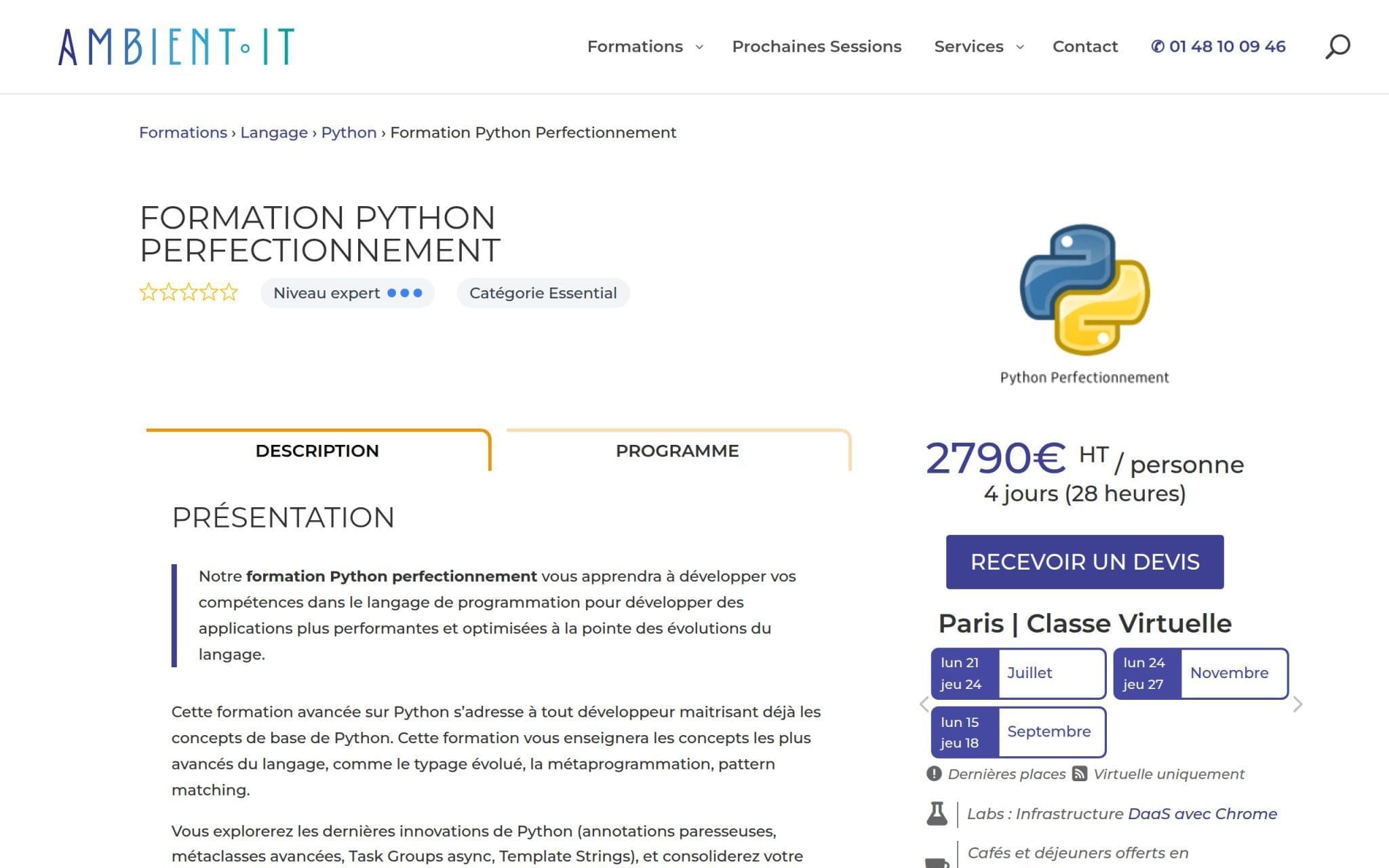Switch to the Programme tab
This screenshot has width=1389, height=868.
tap(678, 450)
